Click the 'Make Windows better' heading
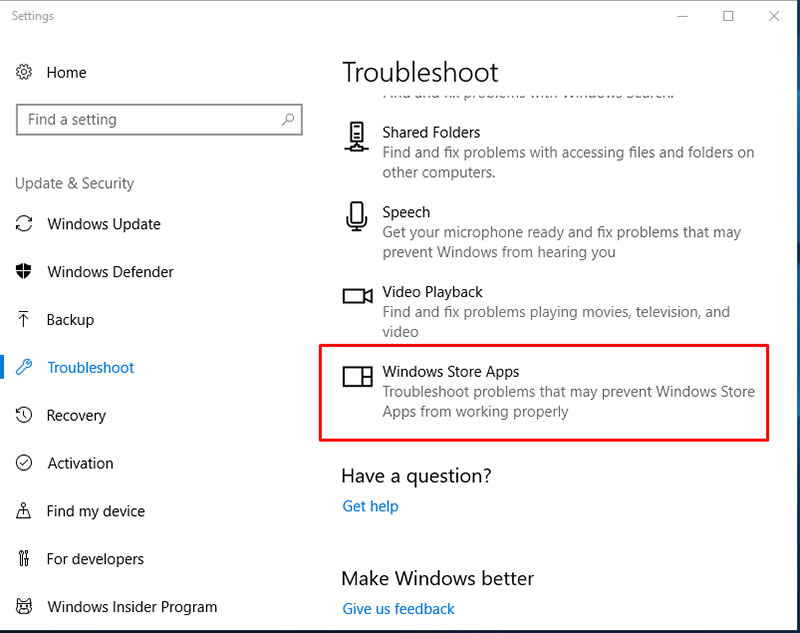Viewport: 800px width, 633px height. tap(438, 578)
